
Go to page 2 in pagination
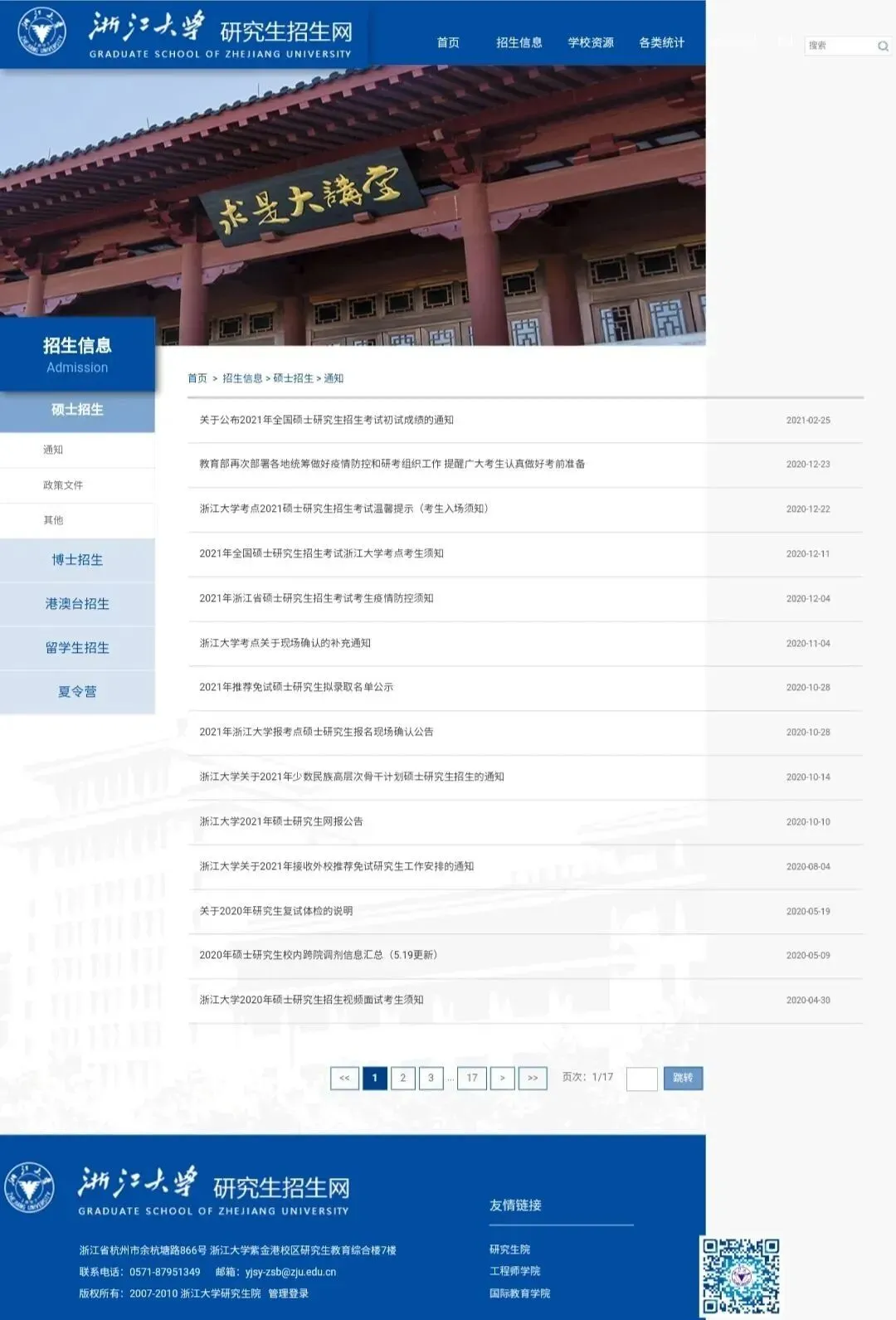[x=402, y=1078]
